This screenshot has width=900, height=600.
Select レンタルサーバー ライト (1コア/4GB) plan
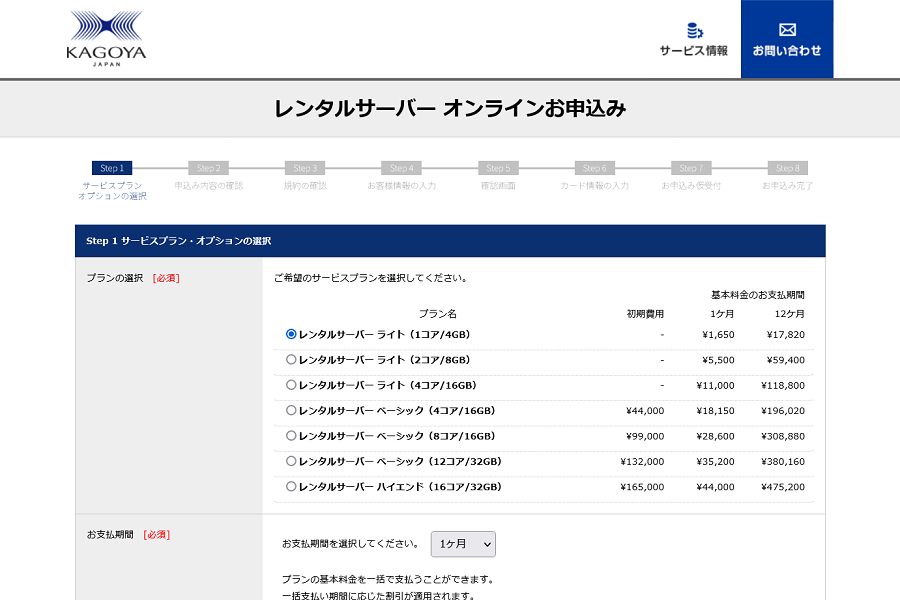[x=291, y=335]
